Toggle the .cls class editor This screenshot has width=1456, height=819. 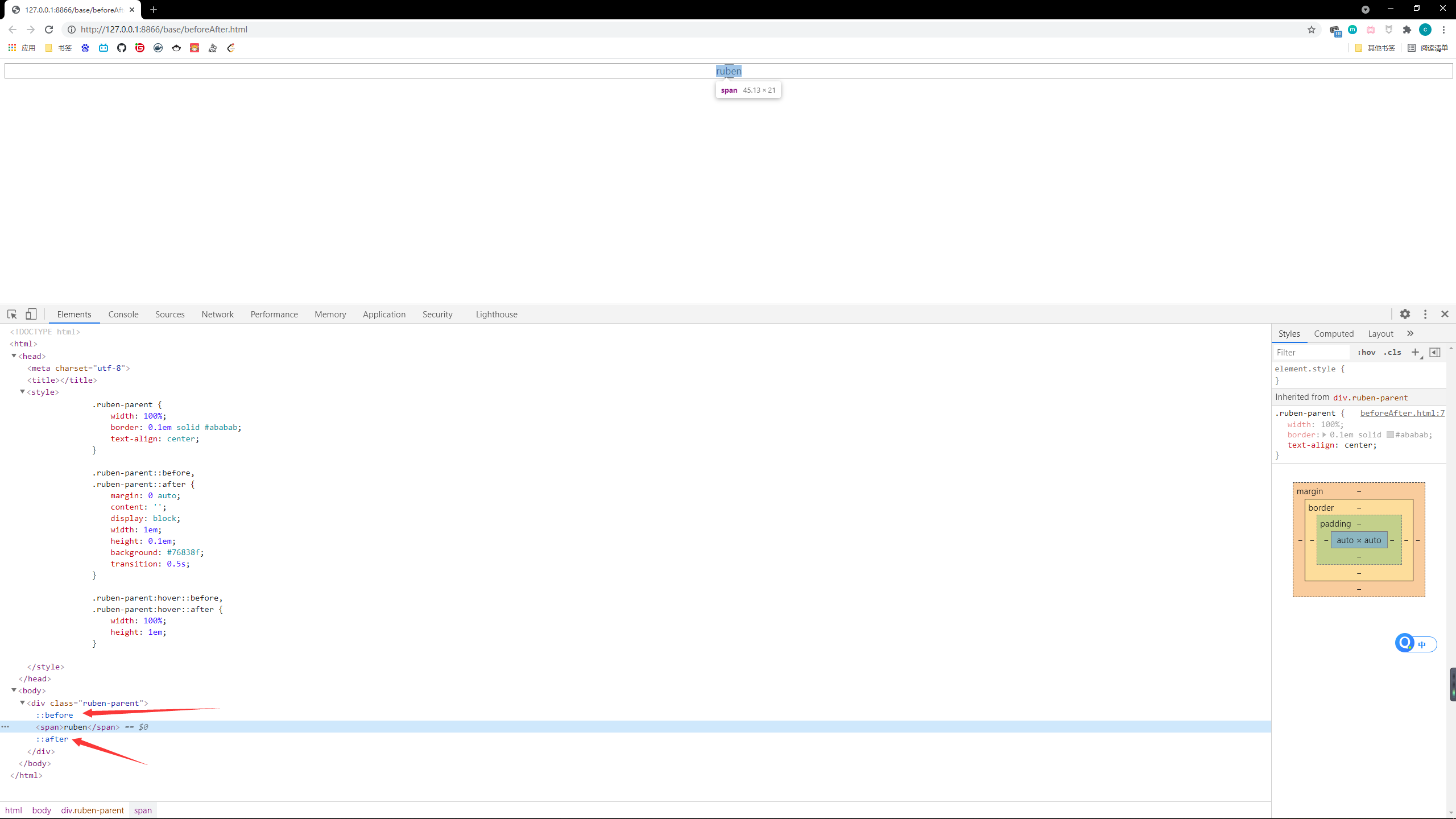1392,352
